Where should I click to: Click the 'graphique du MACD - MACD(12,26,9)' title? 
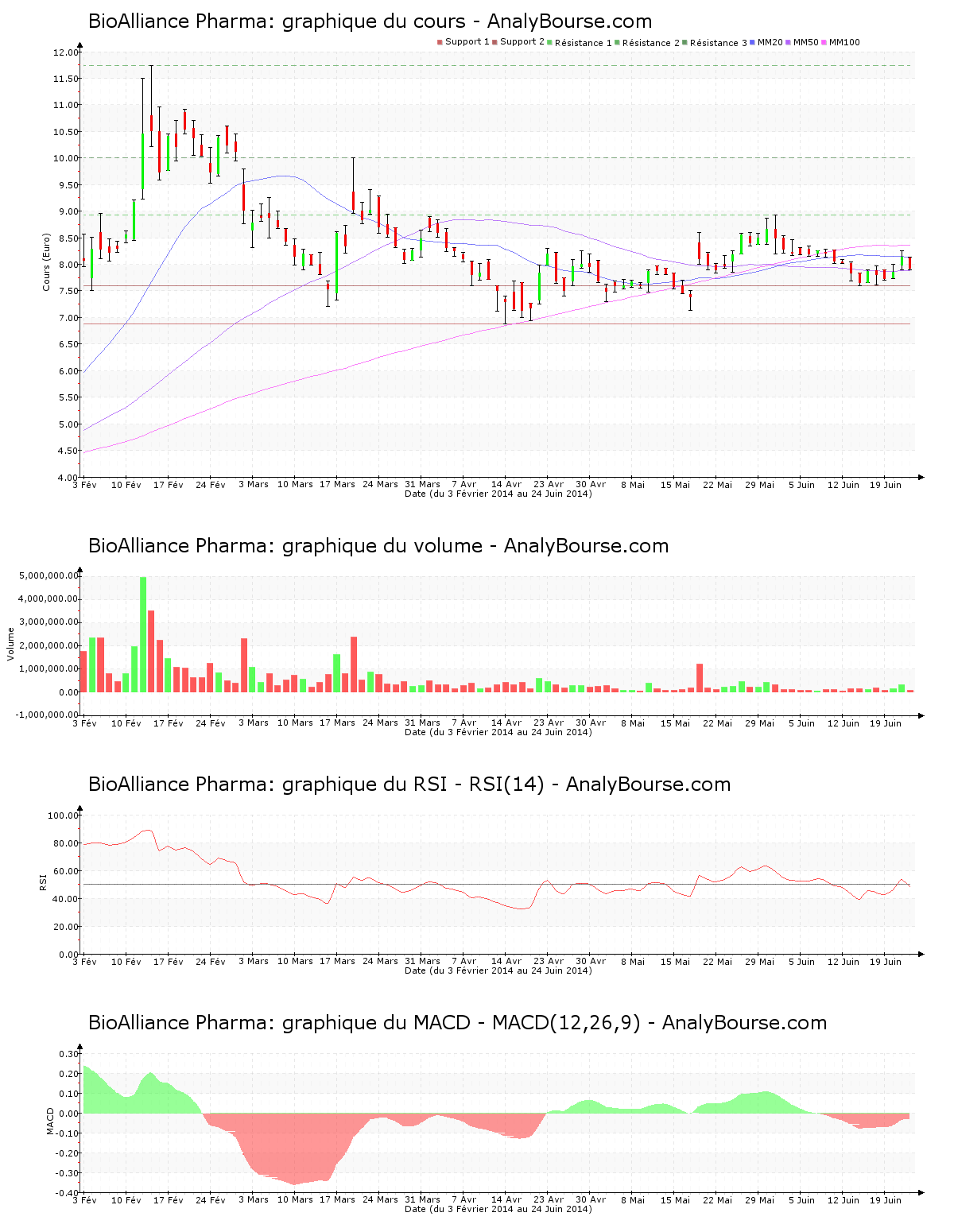(457, 1023)
